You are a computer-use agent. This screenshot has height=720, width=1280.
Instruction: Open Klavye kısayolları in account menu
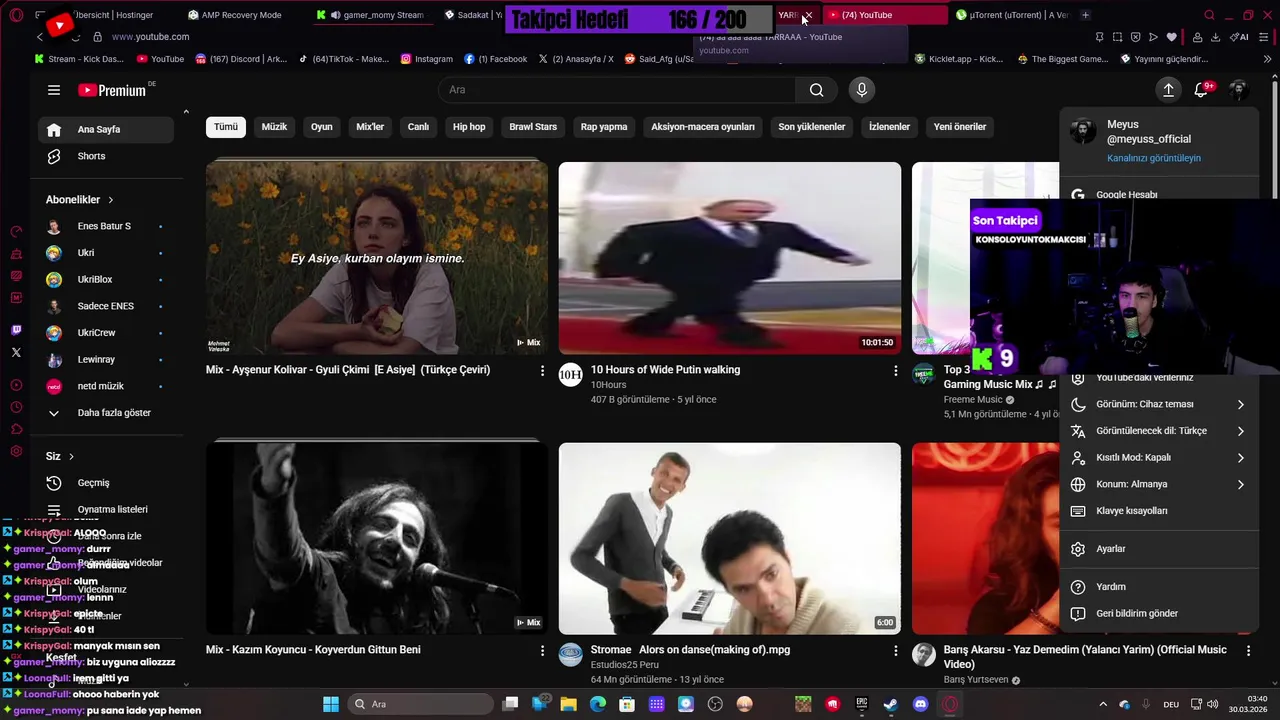1160,511
